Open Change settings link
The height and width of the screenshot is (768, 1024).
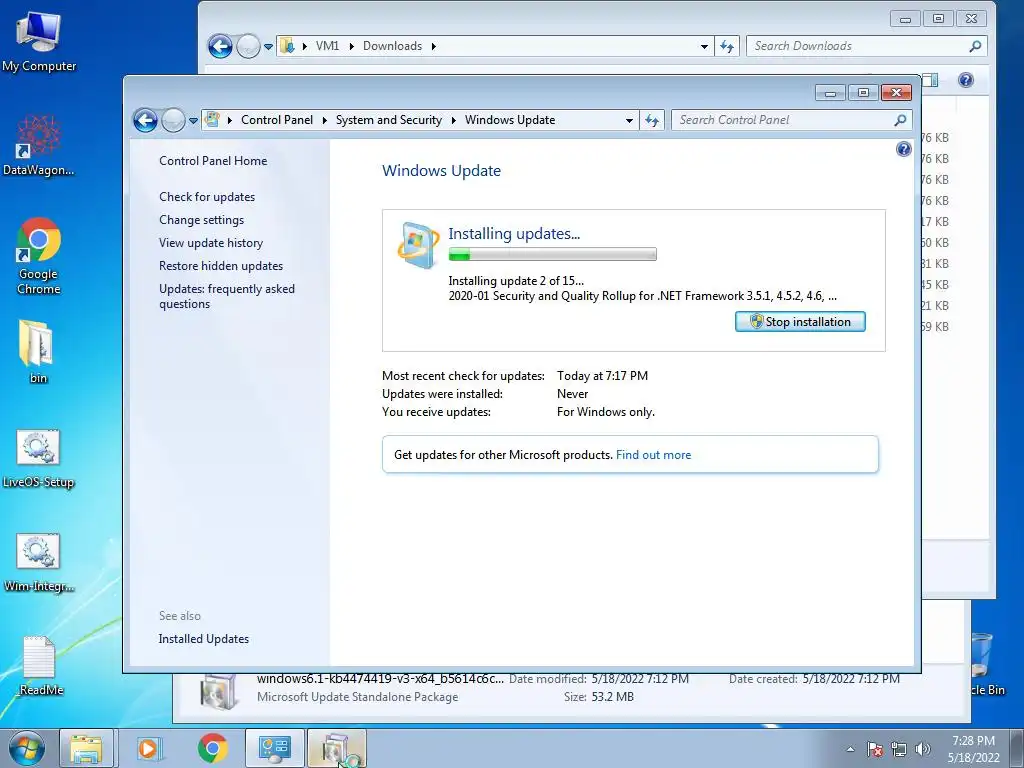(201, 220)
